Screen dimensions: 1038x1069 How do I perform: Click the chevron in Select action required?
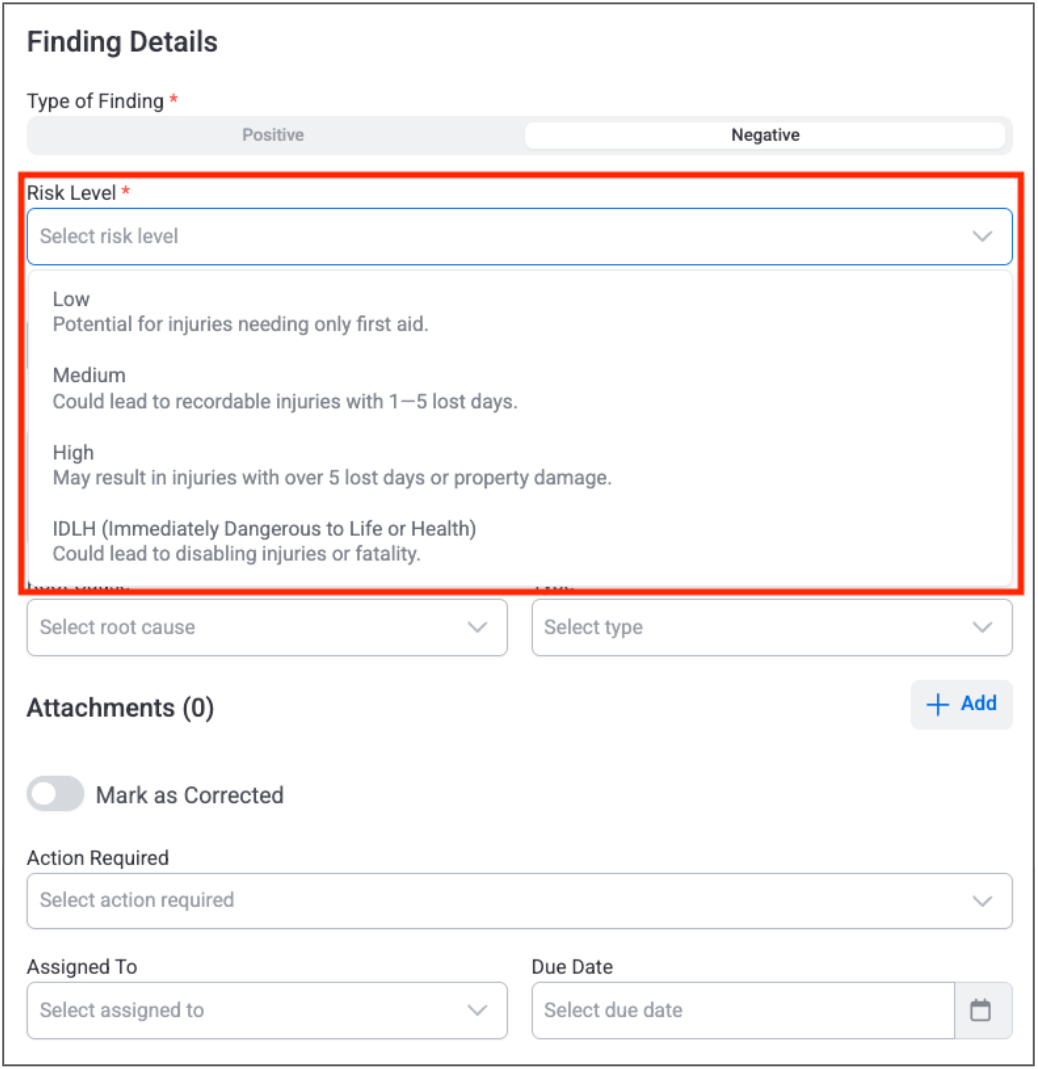(x=982, y=900)
